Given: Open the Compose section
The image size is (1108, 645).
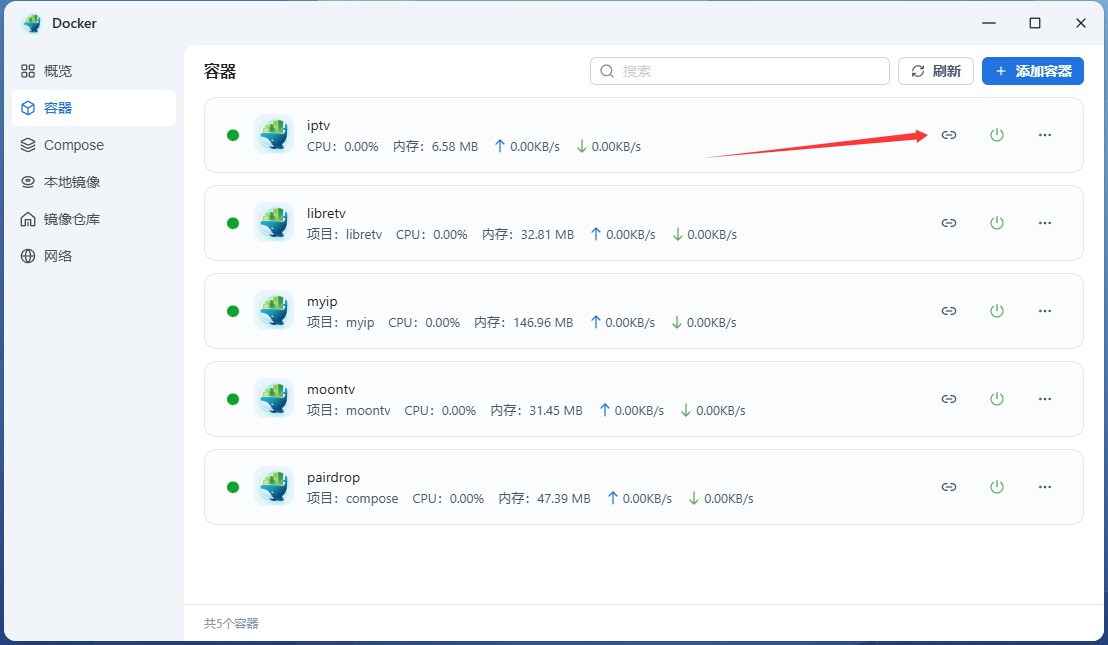Looking at the screenshot, I should click(94, 145).
